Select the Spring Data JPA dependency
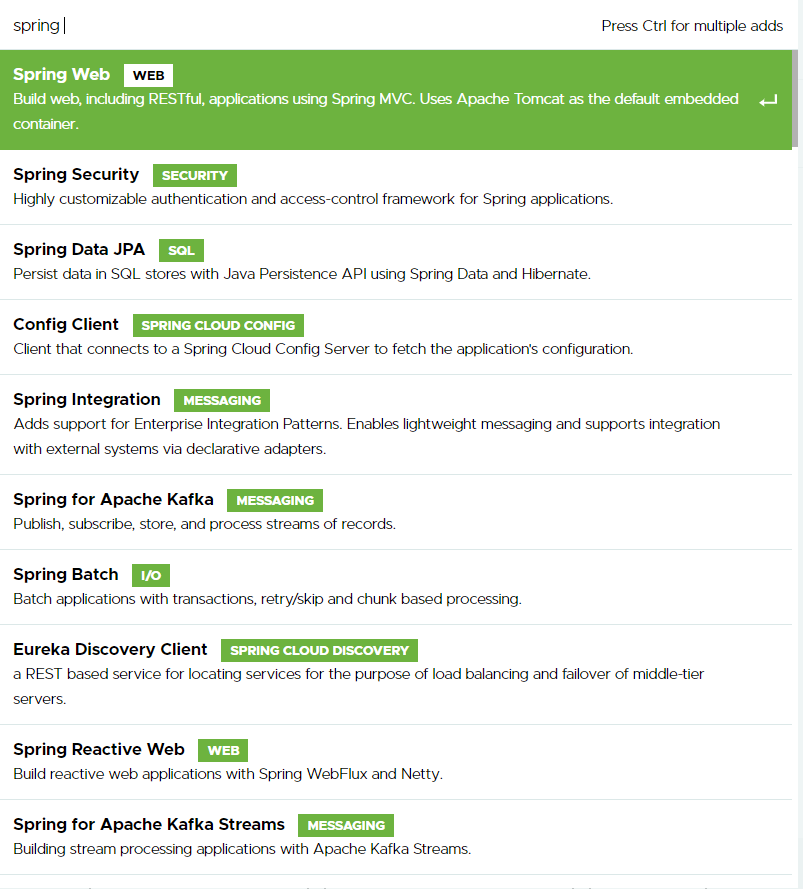Screen dimensions: 803x889 (396, 262)
